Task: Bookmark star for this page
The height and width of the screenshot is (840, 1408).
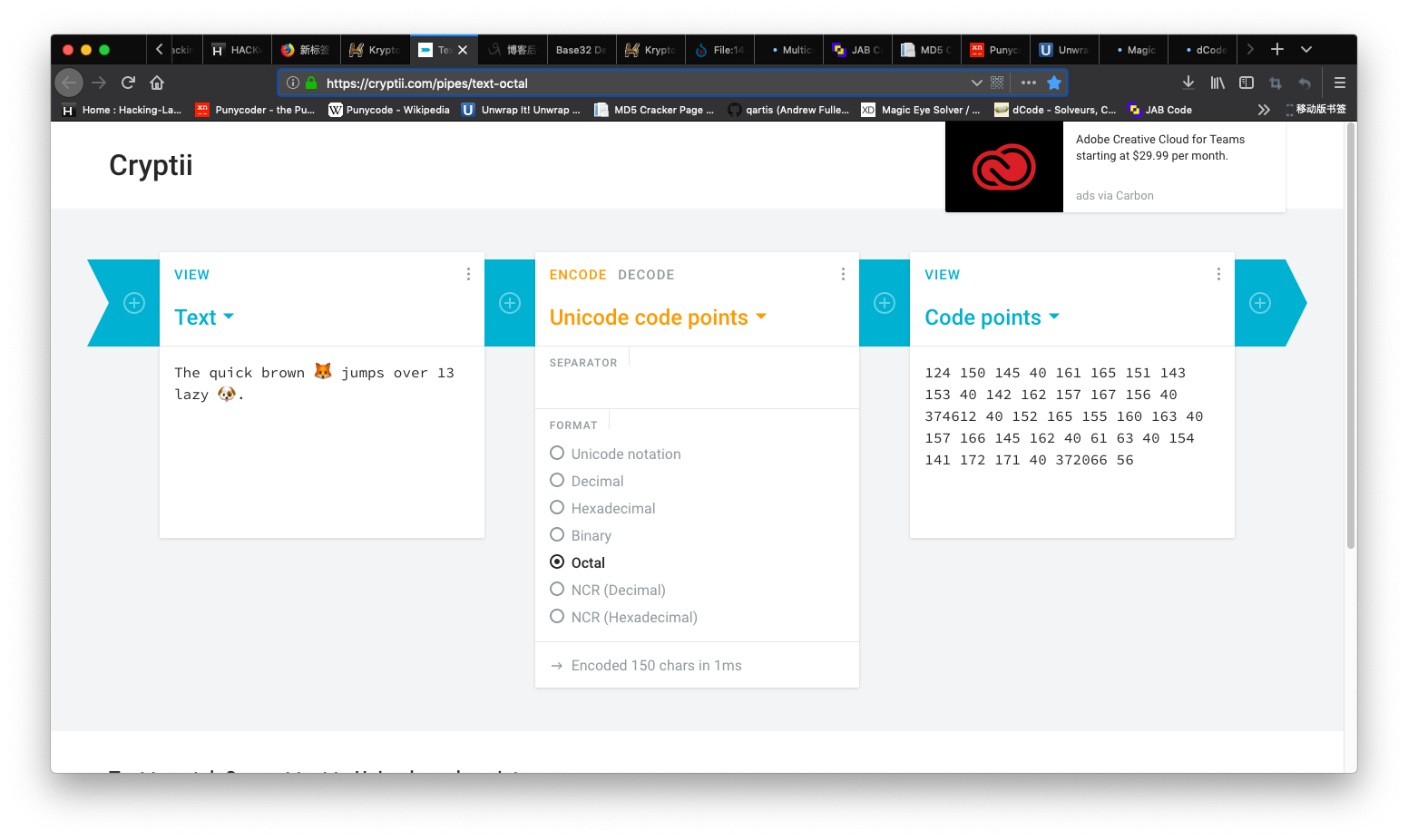Action: point(1054,83)
